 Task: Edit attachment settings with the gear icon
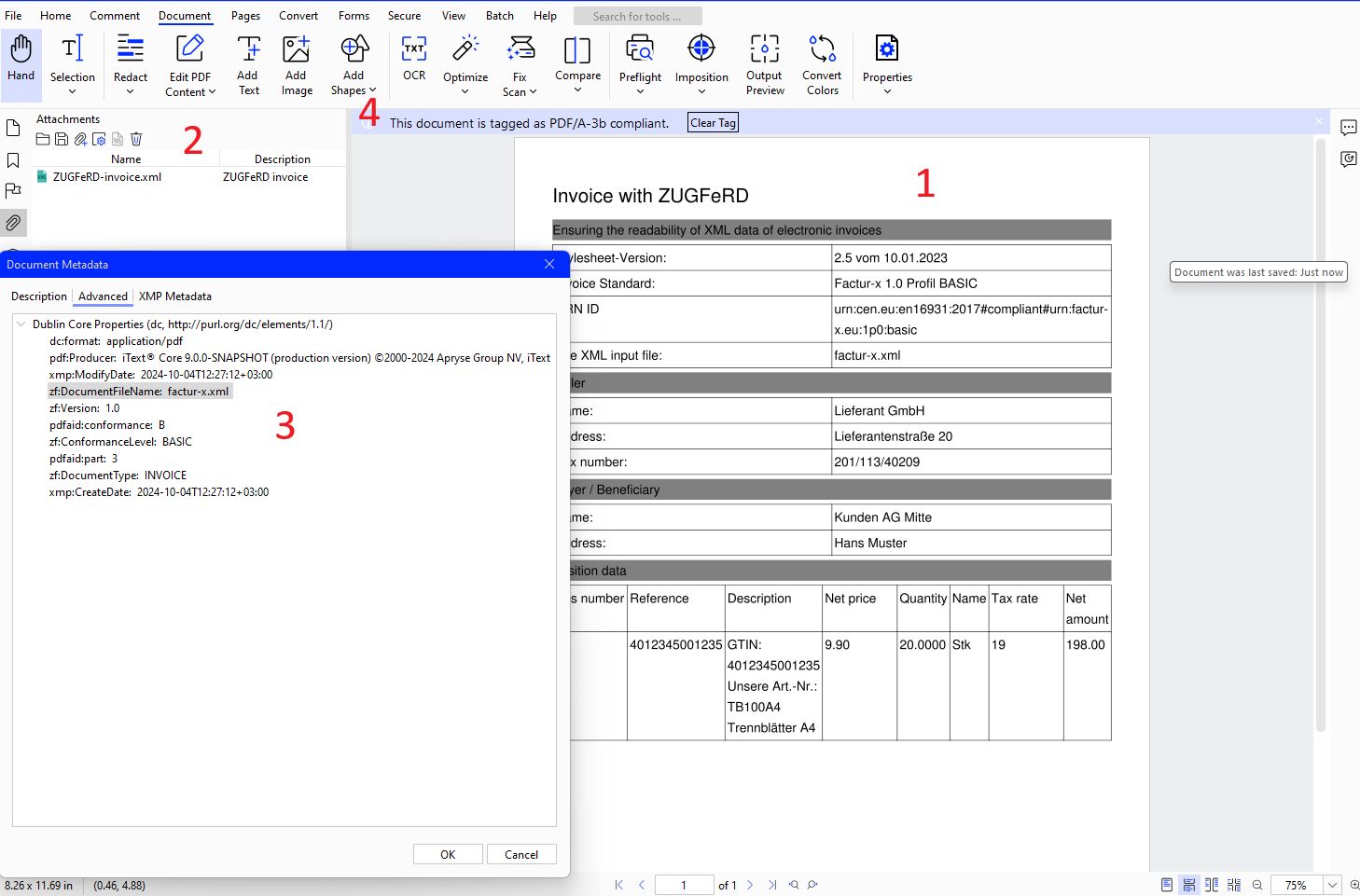(99, 139)
